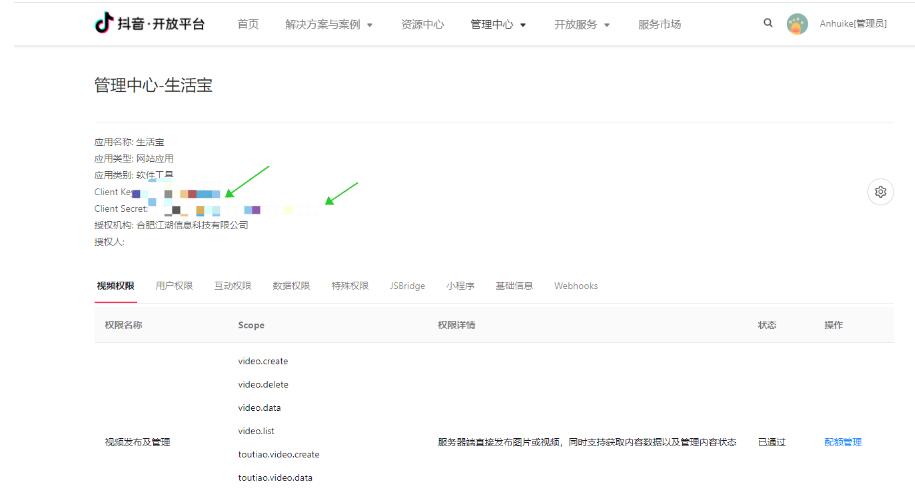The image size is (915, 496).
Task: Click the 应用名称: 生活宝 line
Action: pyautogui.click(x=130, y=142)
